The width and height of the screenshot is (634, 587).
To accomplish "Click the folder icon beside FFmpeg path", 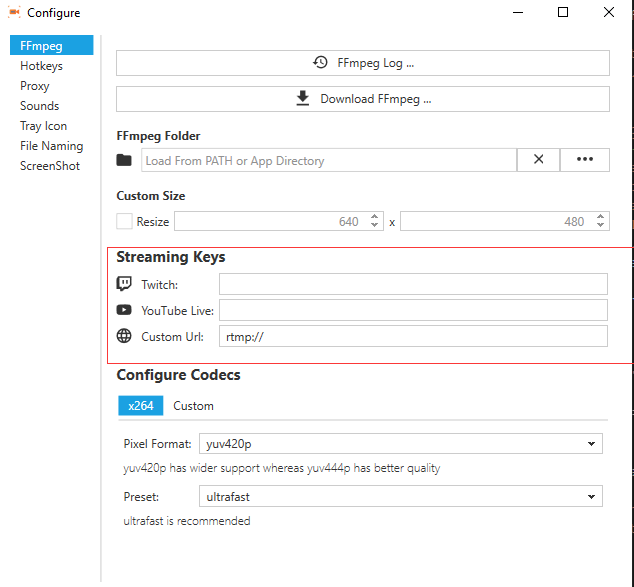I will tap(124, 160).
